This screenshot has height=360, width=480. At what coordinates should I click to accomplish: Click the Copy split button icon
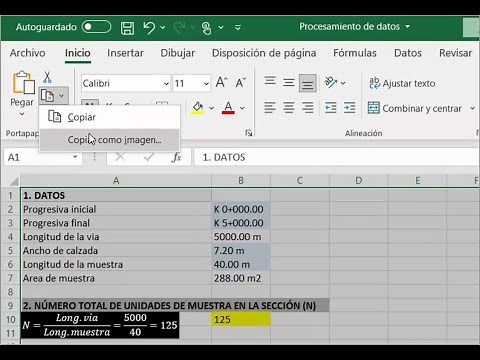point(47,96)
